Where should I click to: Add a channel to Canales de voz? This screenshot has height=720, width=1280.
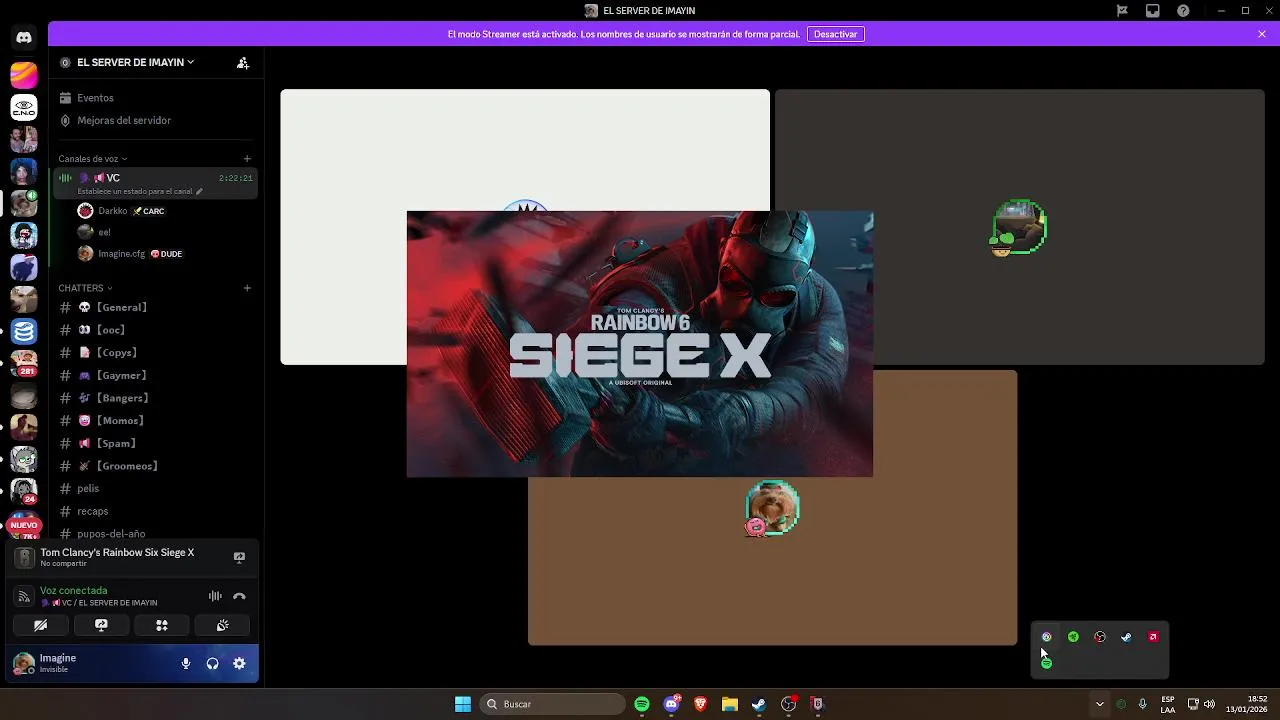(x=247, y=158)
